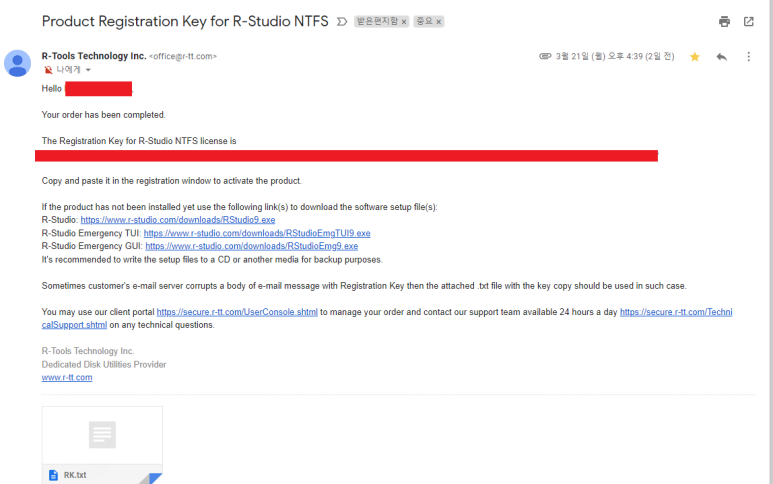Open the www.r-tt.com signature link
The image size is (773, 484).
tap(67, 378)
